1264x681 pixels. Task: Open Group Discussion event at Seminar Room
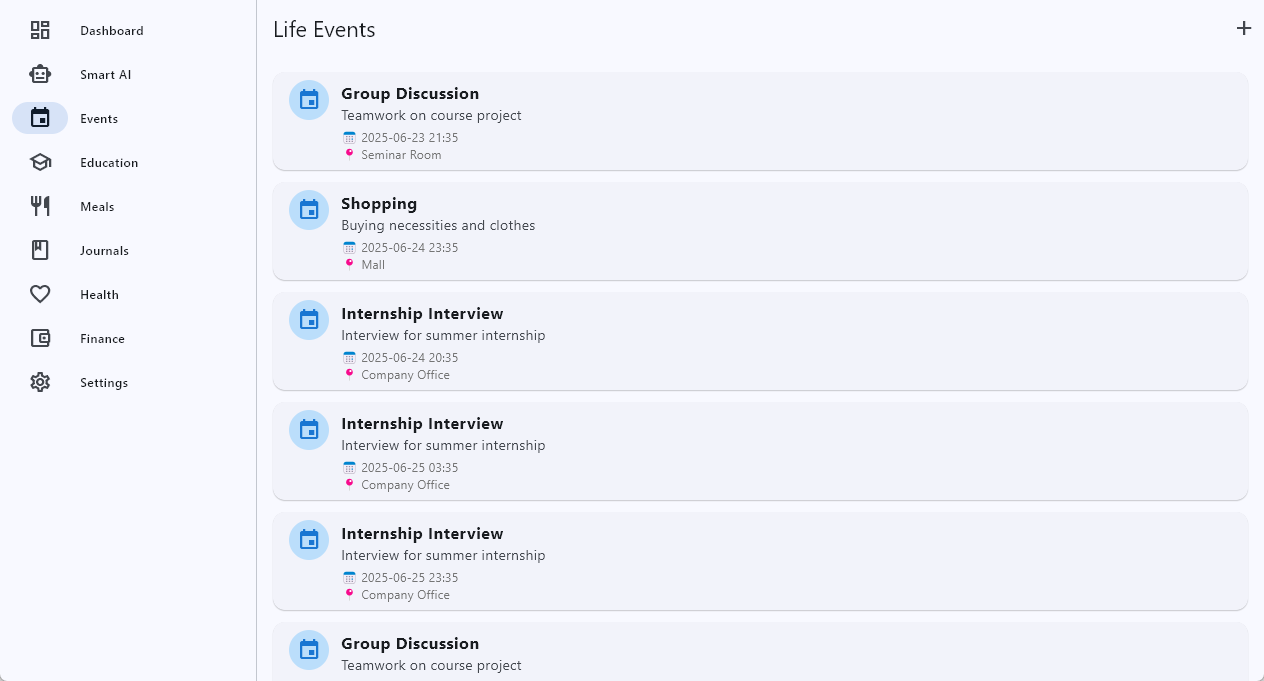(760, 121)
